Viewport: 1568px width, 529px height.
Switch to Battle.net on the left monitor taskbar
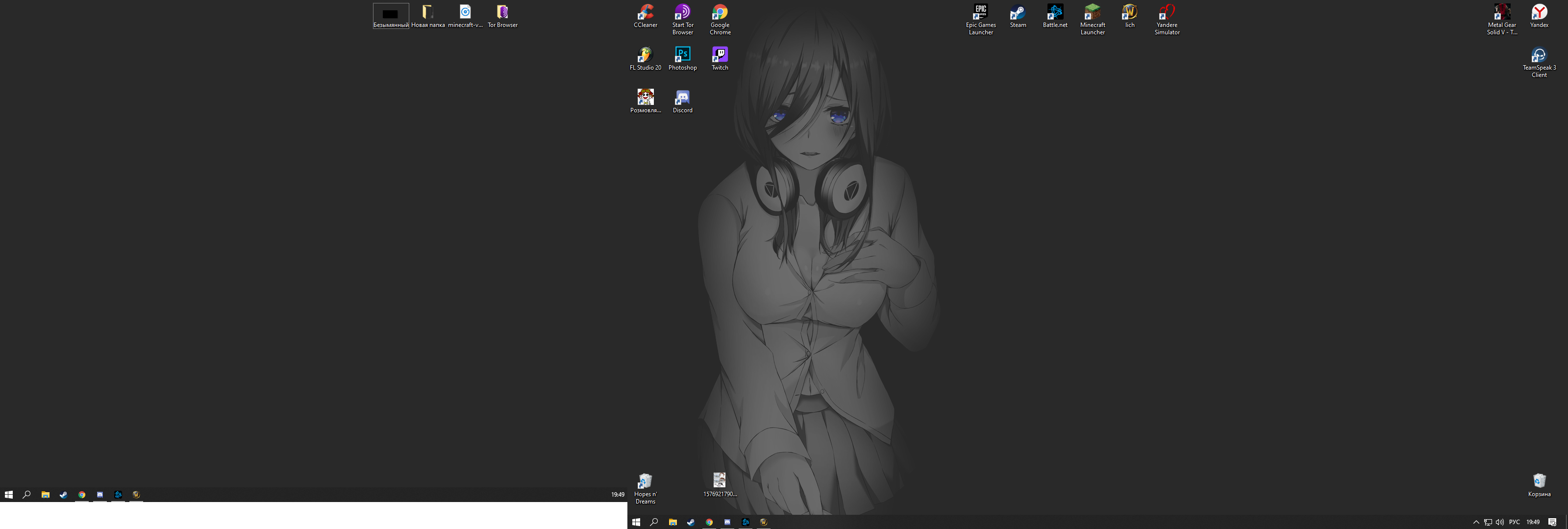click(x=118, y=494)
